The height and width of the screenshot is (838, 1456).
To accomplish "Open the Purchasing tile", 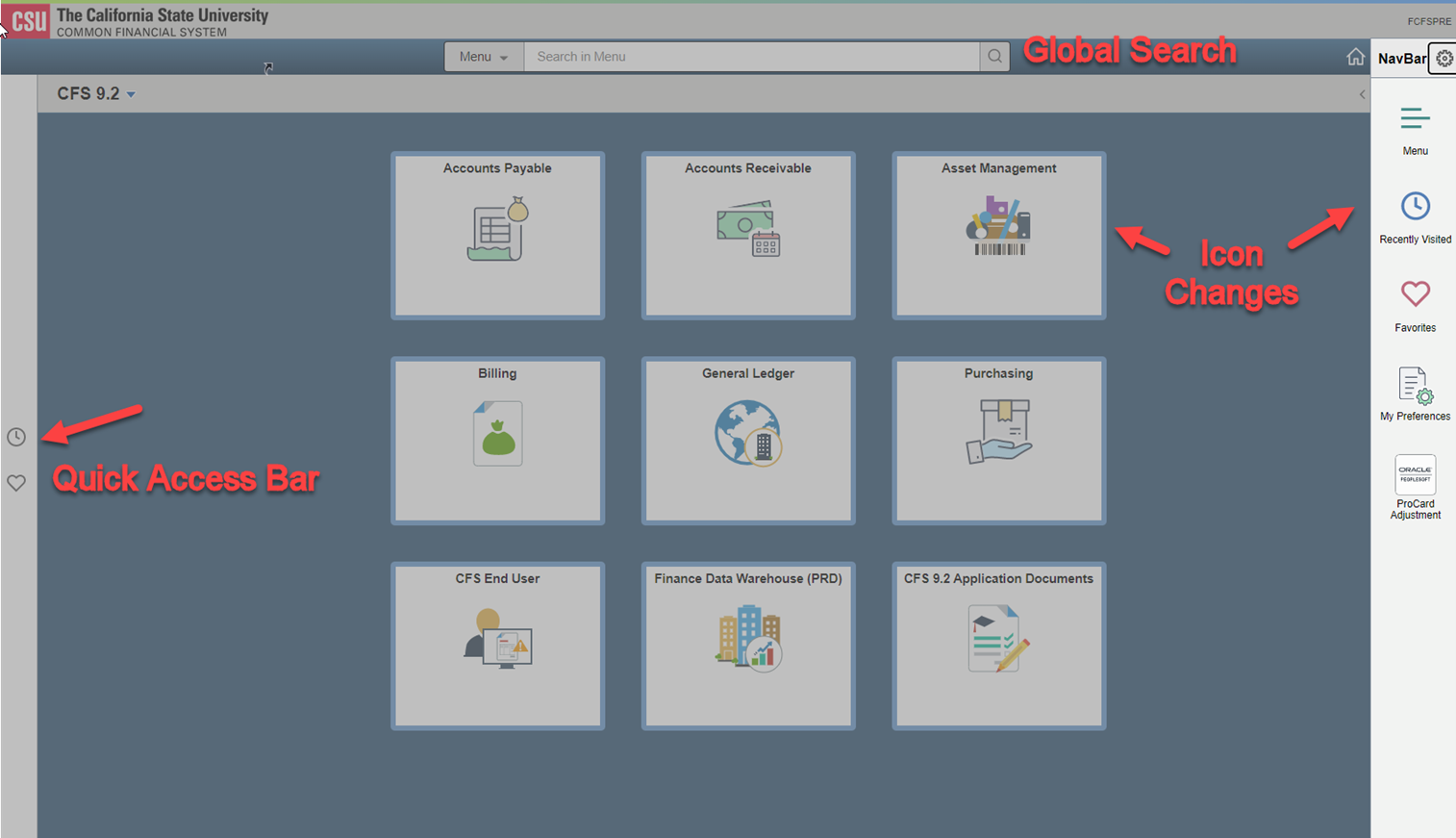I will (x=998, y=441).
